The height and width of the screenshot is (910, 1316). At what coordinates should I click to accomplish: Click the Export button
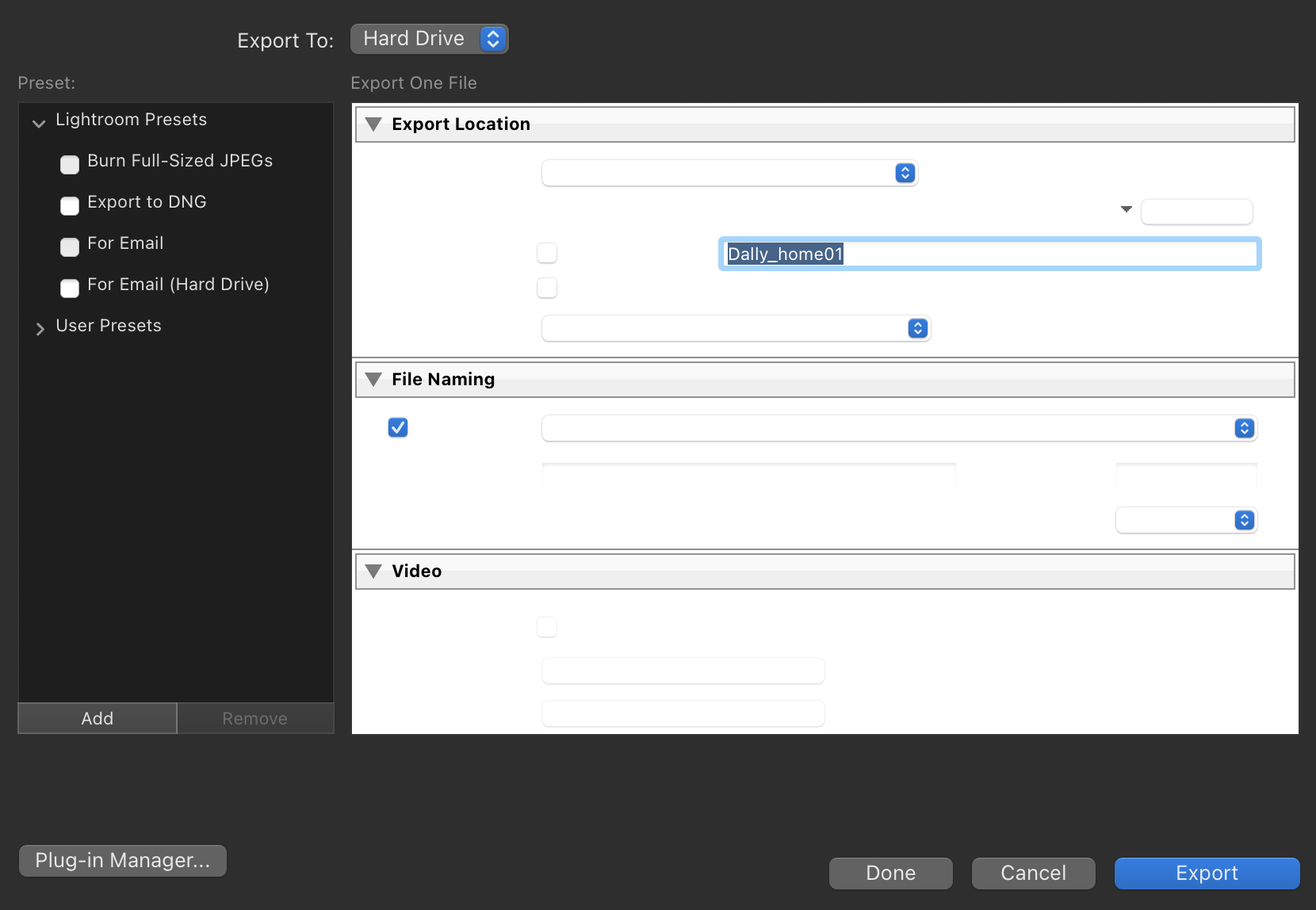(x=1207, y=874)
